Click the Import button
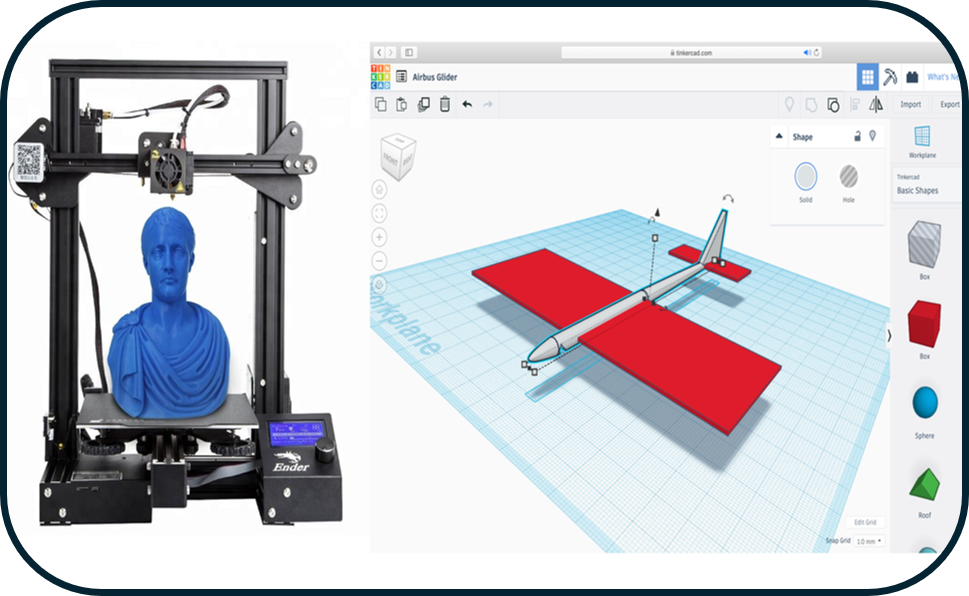Viewport: 969px width, 596px height. point(910,104)
